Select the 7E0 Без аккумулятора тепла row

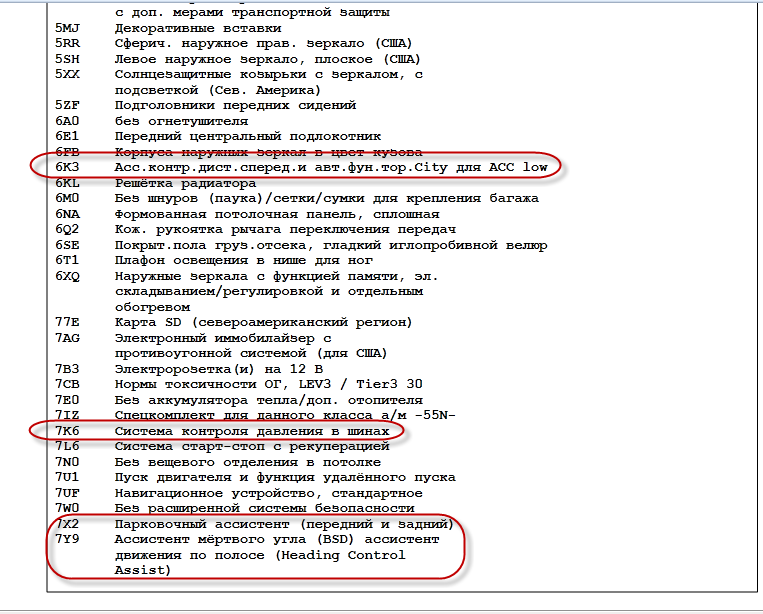[239, 400]
